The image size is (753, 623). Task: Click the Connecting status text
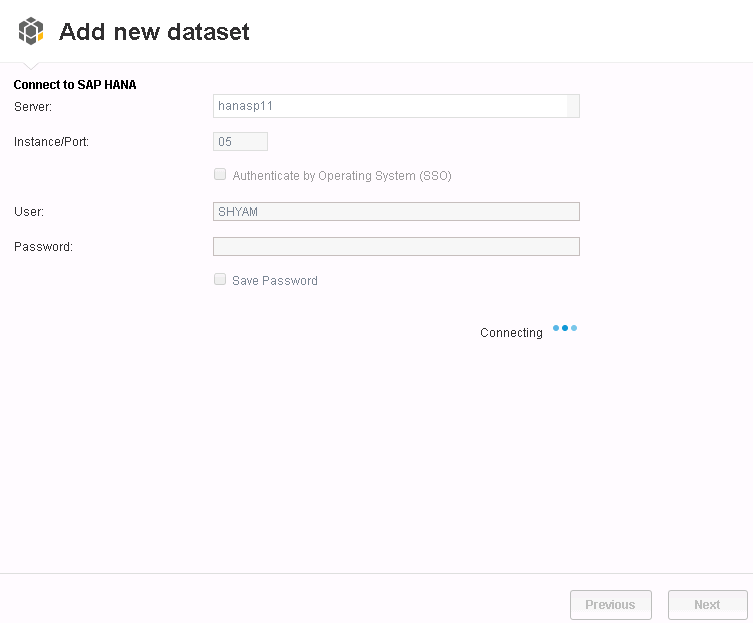tap(511, 332)
